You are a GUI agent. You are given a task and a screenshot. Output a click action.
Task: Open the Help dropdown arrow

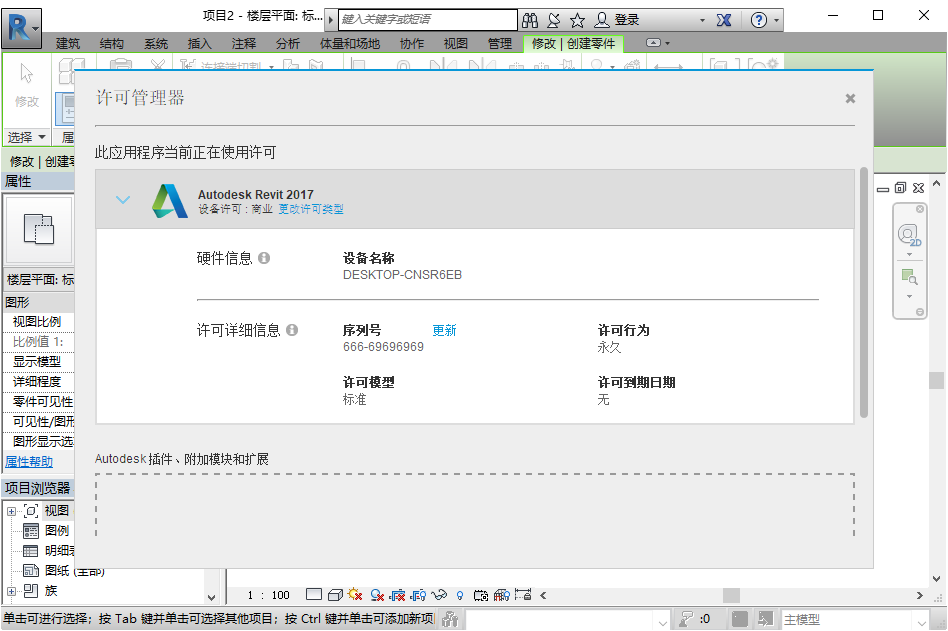click(777, 21)
